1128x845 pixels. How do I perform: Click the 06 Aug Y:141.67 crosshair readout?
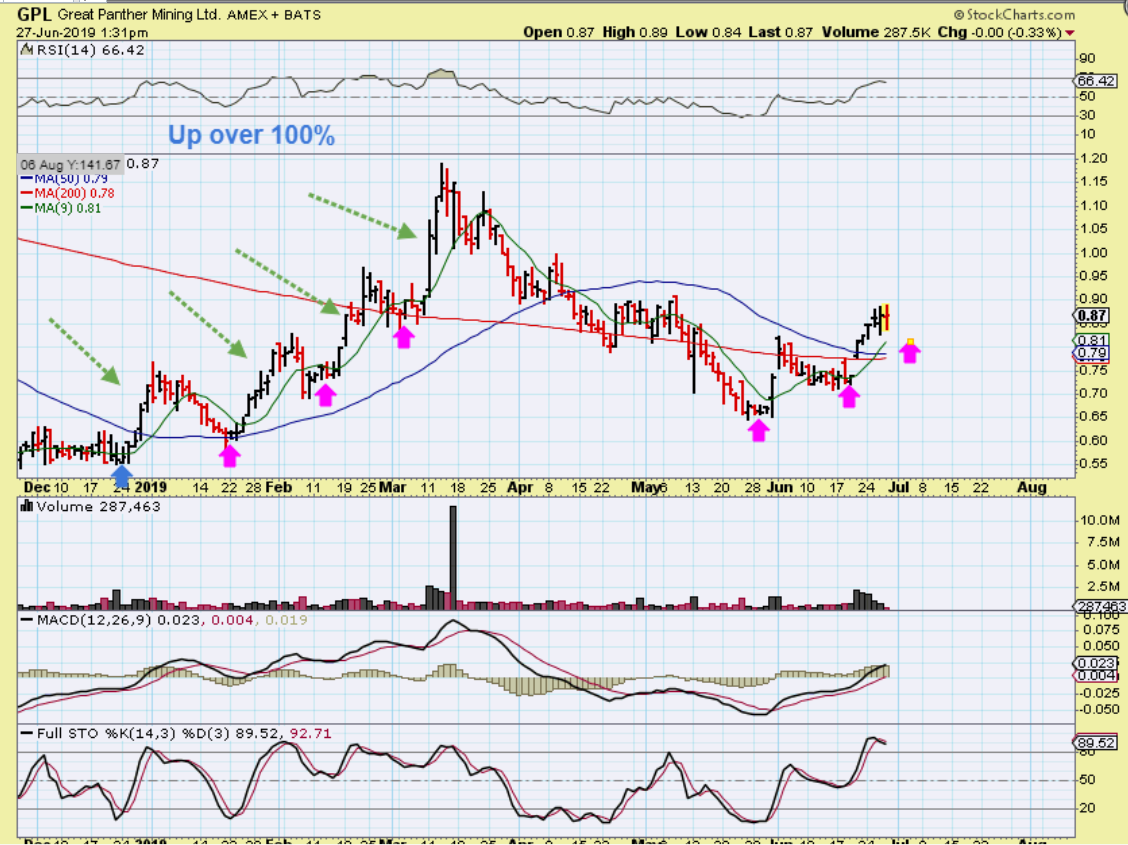(x=70, y=165)
